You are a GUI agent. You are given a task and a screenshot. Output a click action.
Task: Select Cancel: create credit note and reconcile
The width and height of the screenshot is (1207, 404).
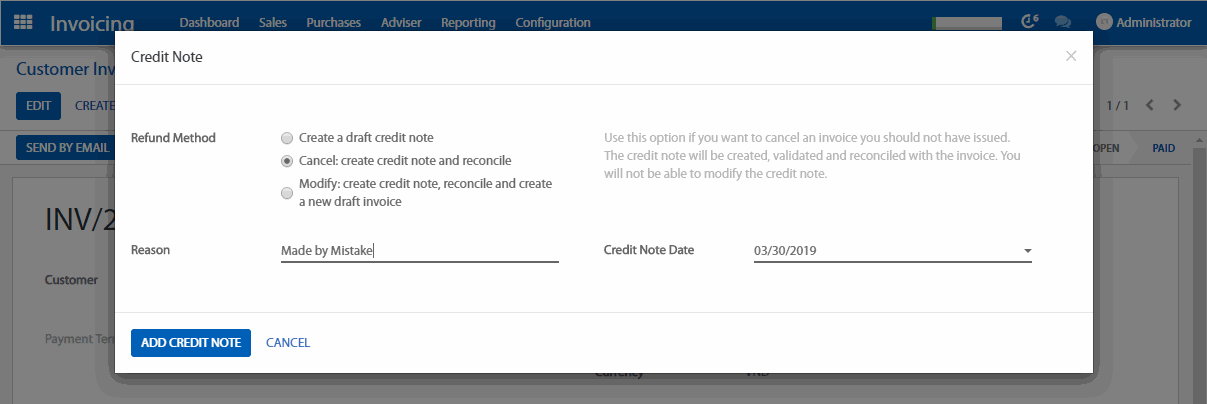(x=288, y=160)
